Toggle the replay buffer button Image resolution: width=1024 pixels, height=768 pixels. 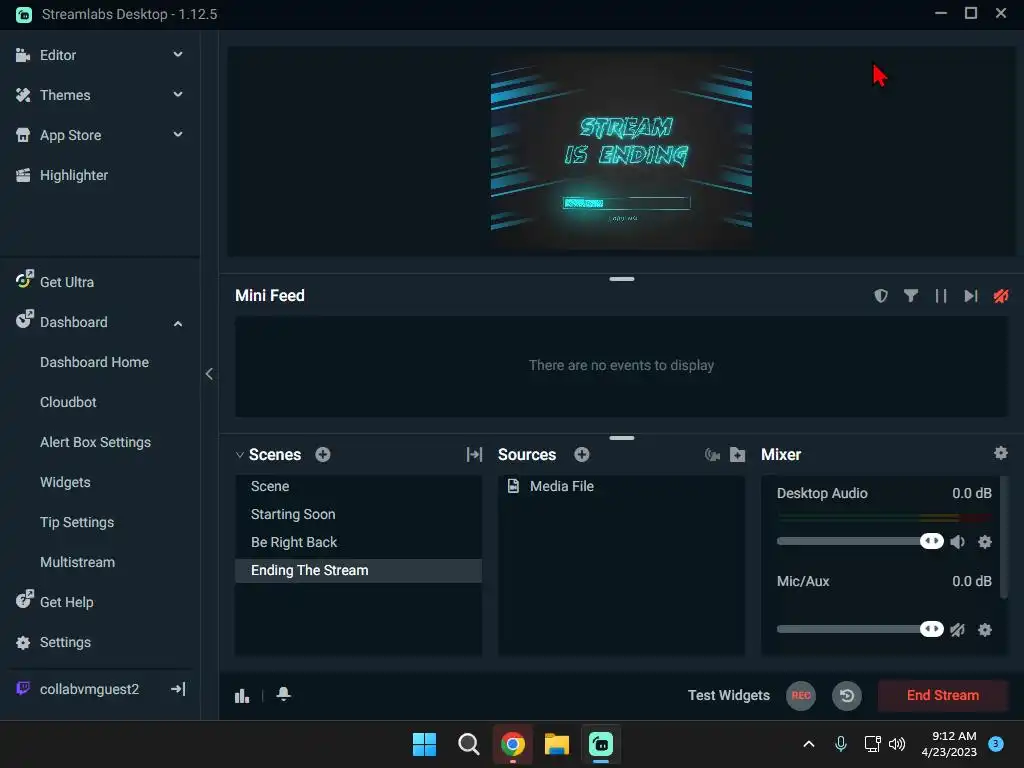(846, 696)
